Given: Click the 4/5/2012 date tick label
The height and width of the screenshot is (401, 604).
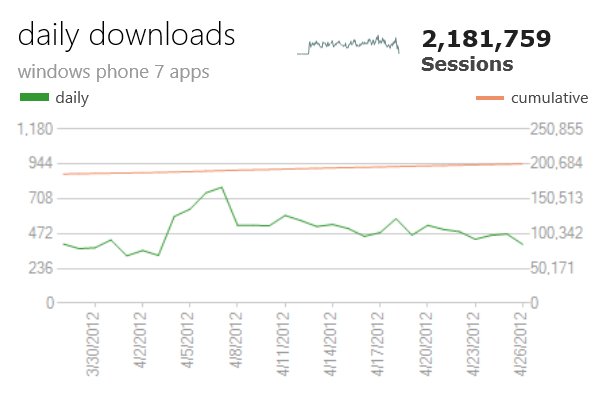Looking at the screenshot, I should (x=188, y=344).
